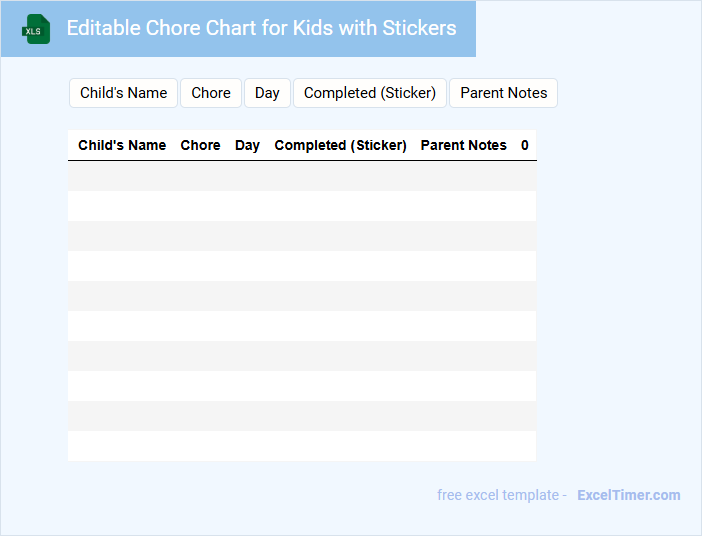This screenshot has width=702, height=536.
Task: Click the Child's Name column header
Action: (x=122, y=145)
